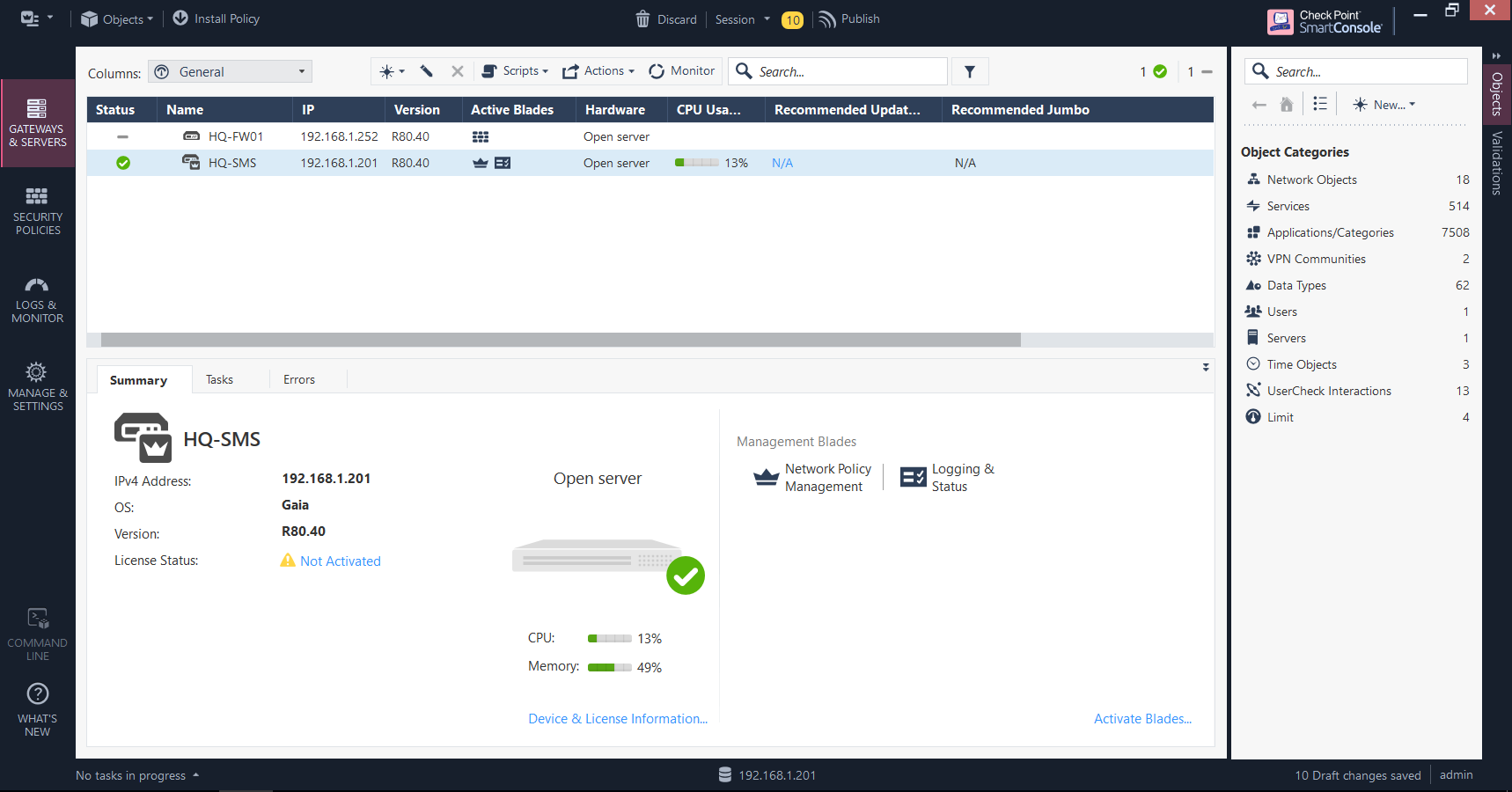Open the new gateway star dropdown
1512x792 pixels.
tap(392, 71)
